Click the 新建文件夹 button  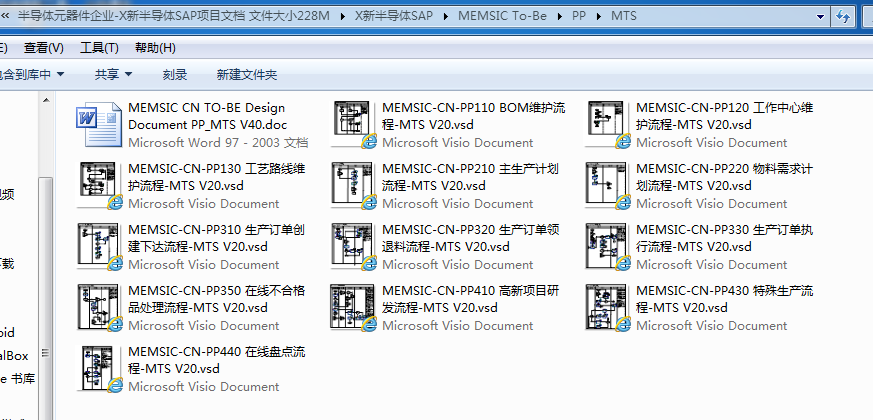(247, 75)
